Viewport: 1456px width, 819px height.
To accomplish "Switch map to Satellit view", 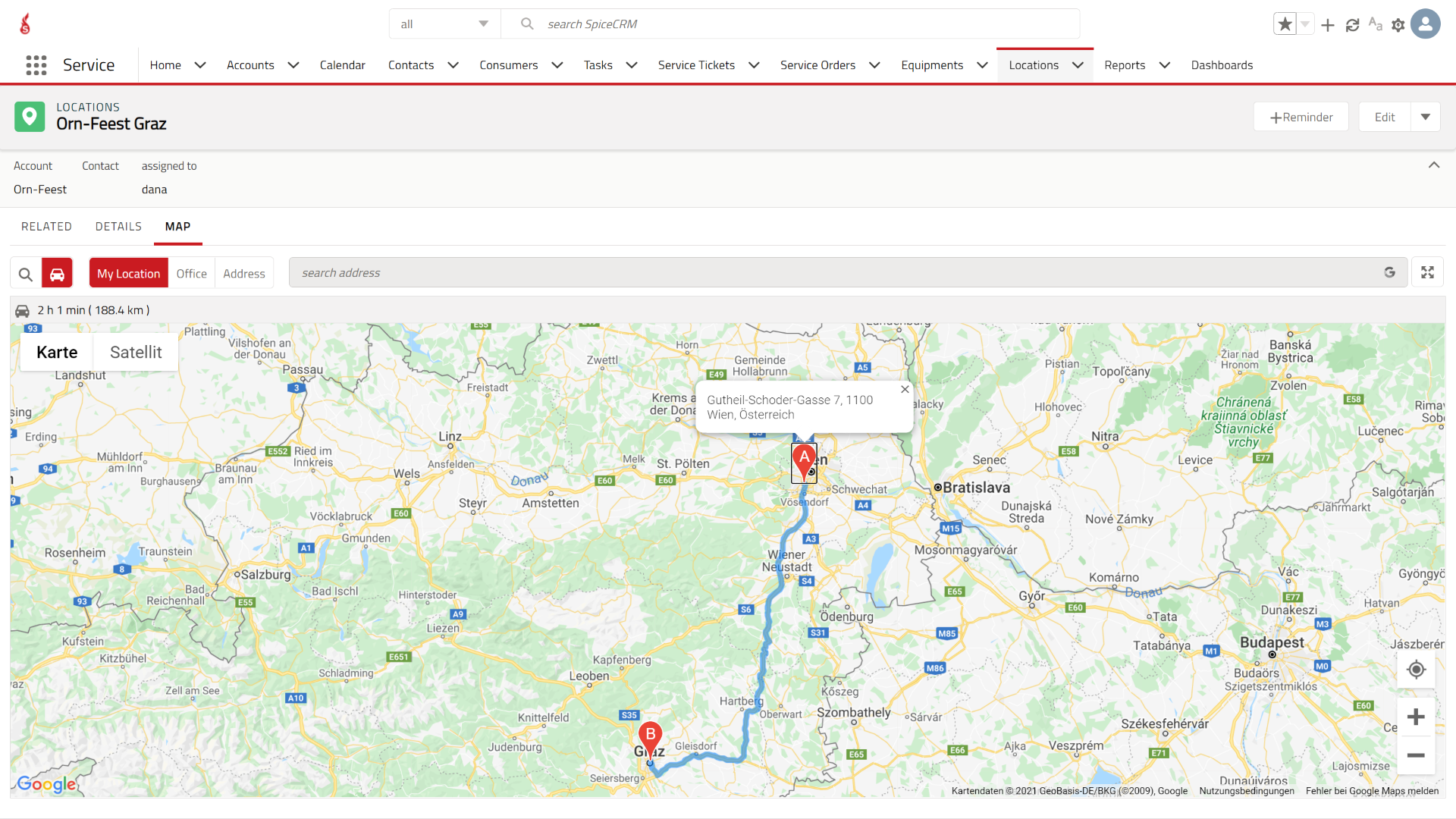I will click(136, 353).
